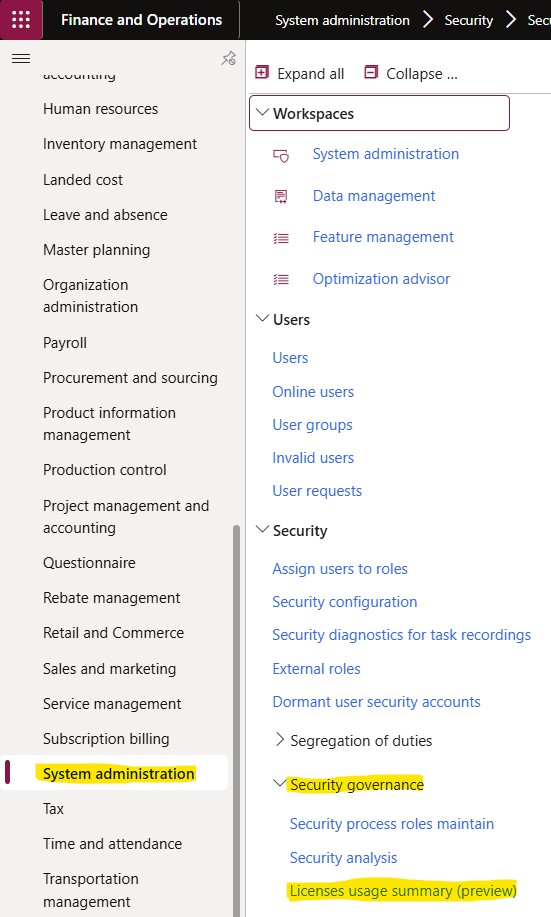Collapse the Users section

pyautogui.click(x=263, y=318)
